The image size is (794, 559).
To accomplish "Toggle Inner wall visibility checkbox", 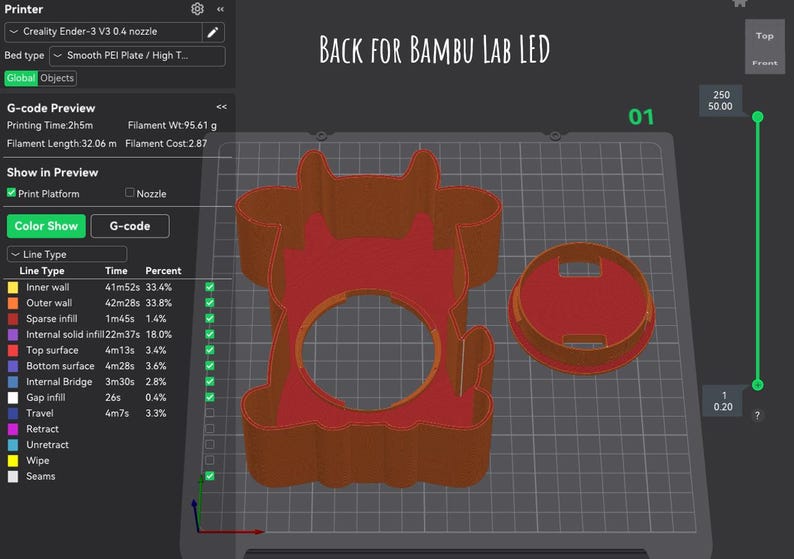I will click(210, 287).
